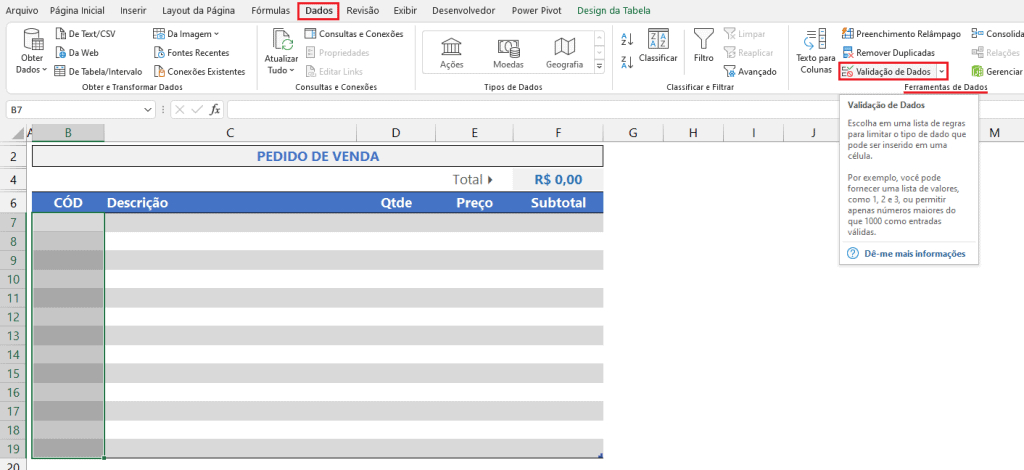Click the select-all corner triangle
1024x470 pixels.
pos(18,133)
